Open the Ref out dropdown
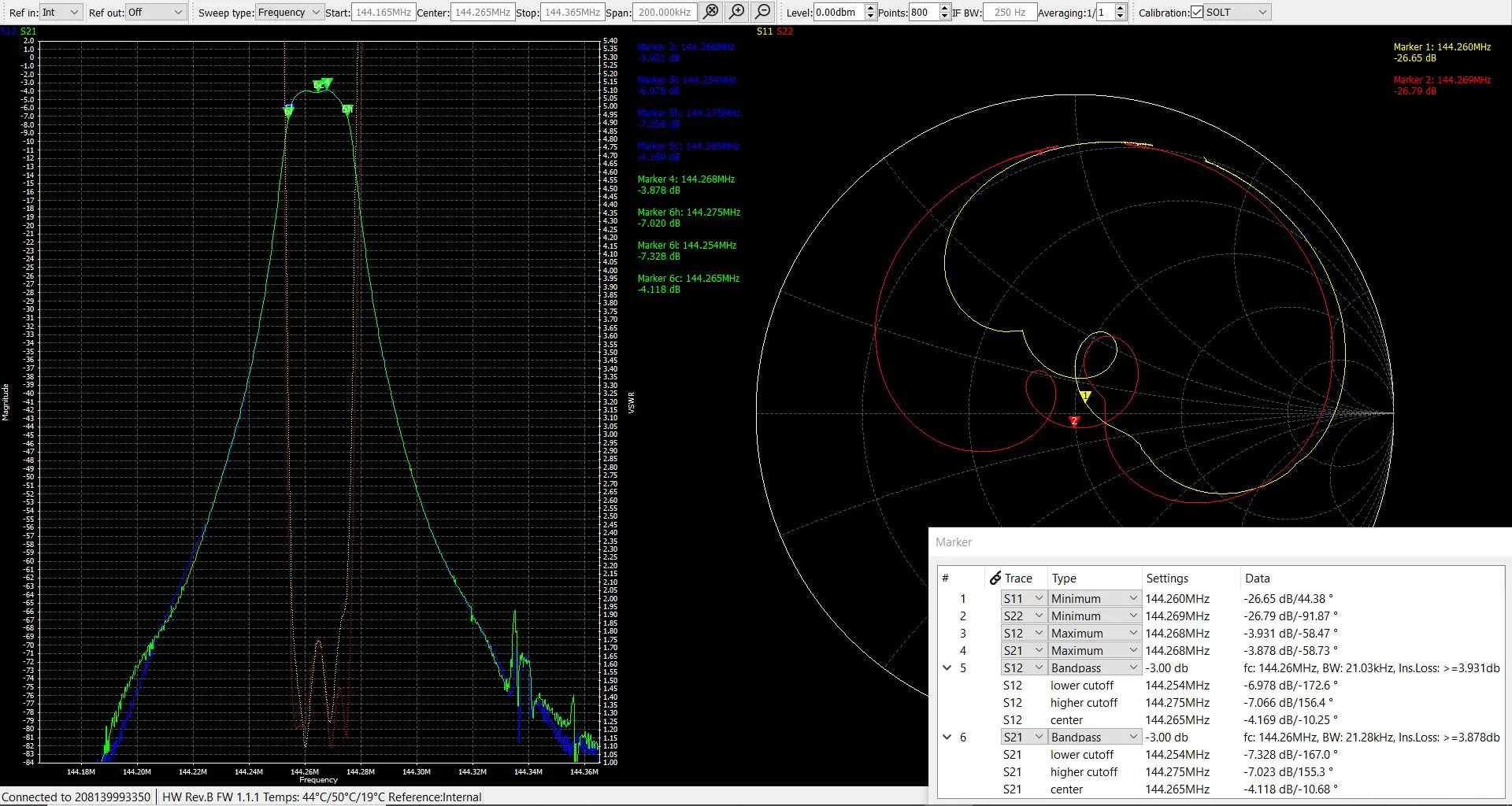The image size is (1512, 806). coord(155,13)
